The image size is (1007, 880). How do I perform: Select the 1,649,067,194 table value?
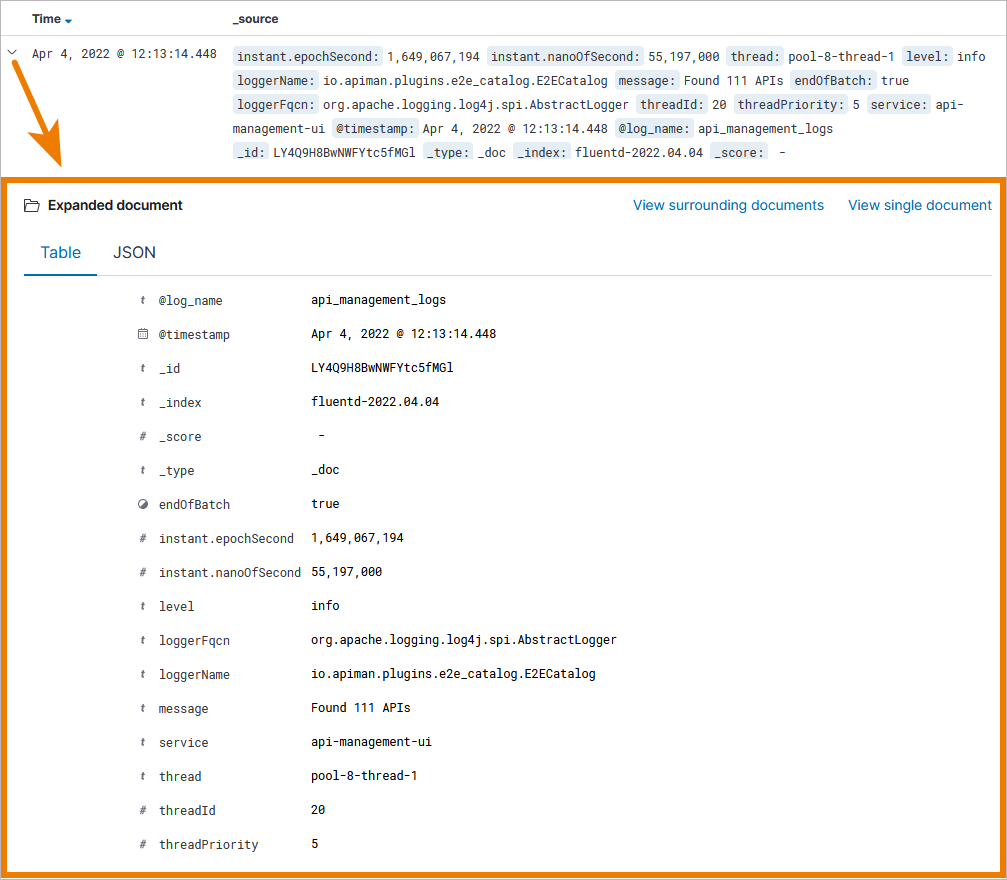(x=357, y=538)
